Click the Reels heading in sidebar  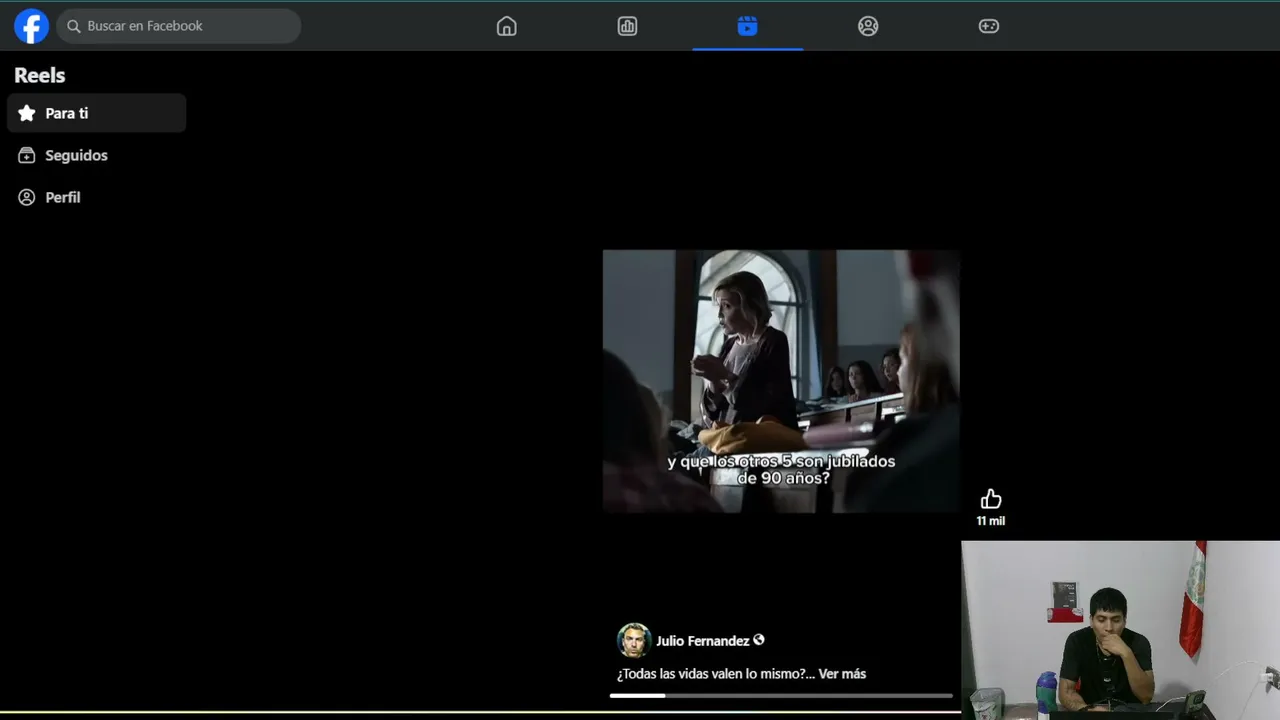coord(40,75)
